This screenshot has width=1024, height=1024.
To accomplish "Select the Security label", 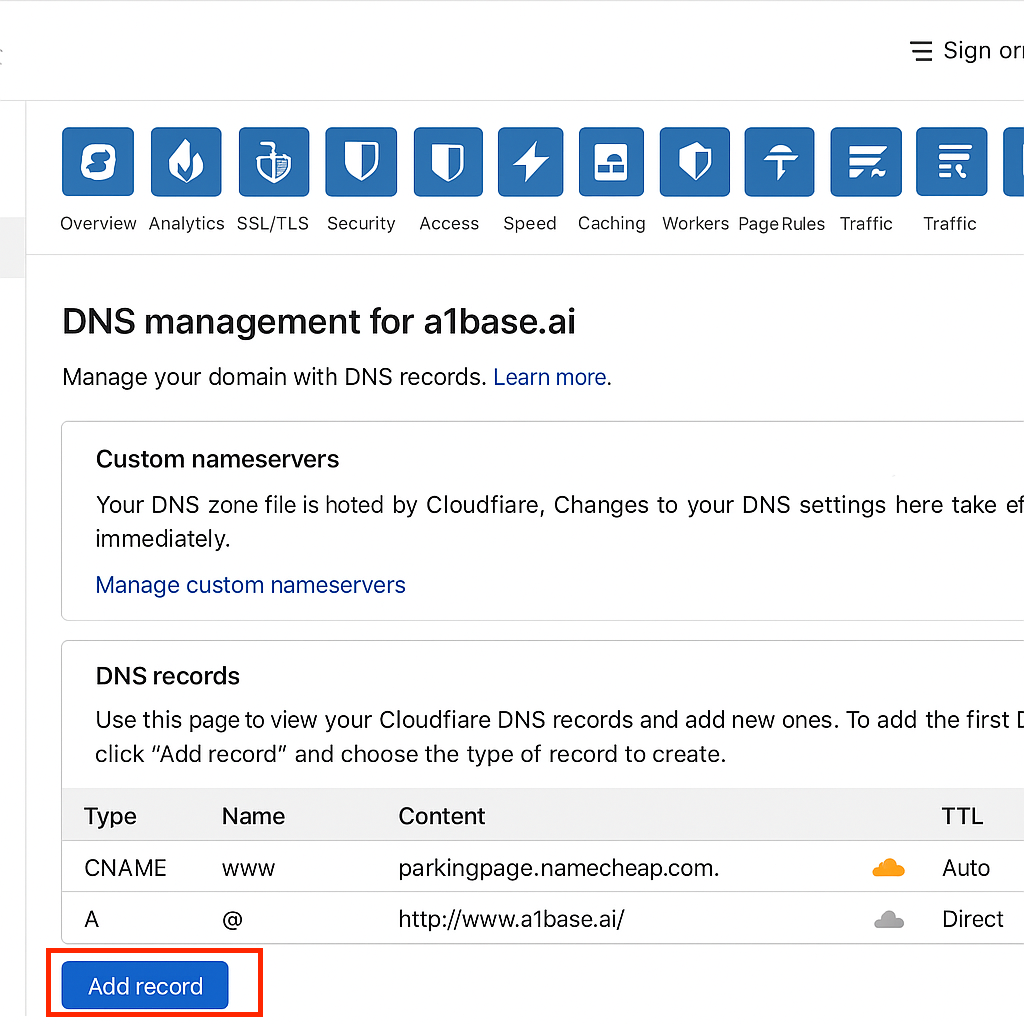I will (x=361, y=223).
